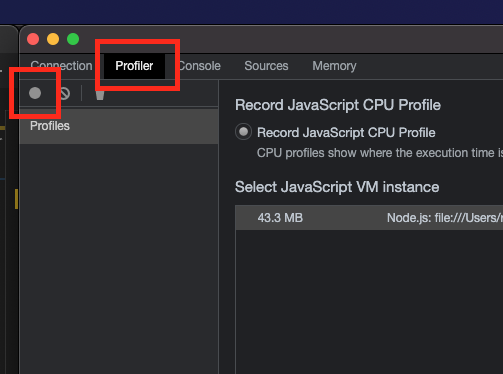Click the Node.js file path text
This screenshot has height=374, width=503.
point(445,218)
